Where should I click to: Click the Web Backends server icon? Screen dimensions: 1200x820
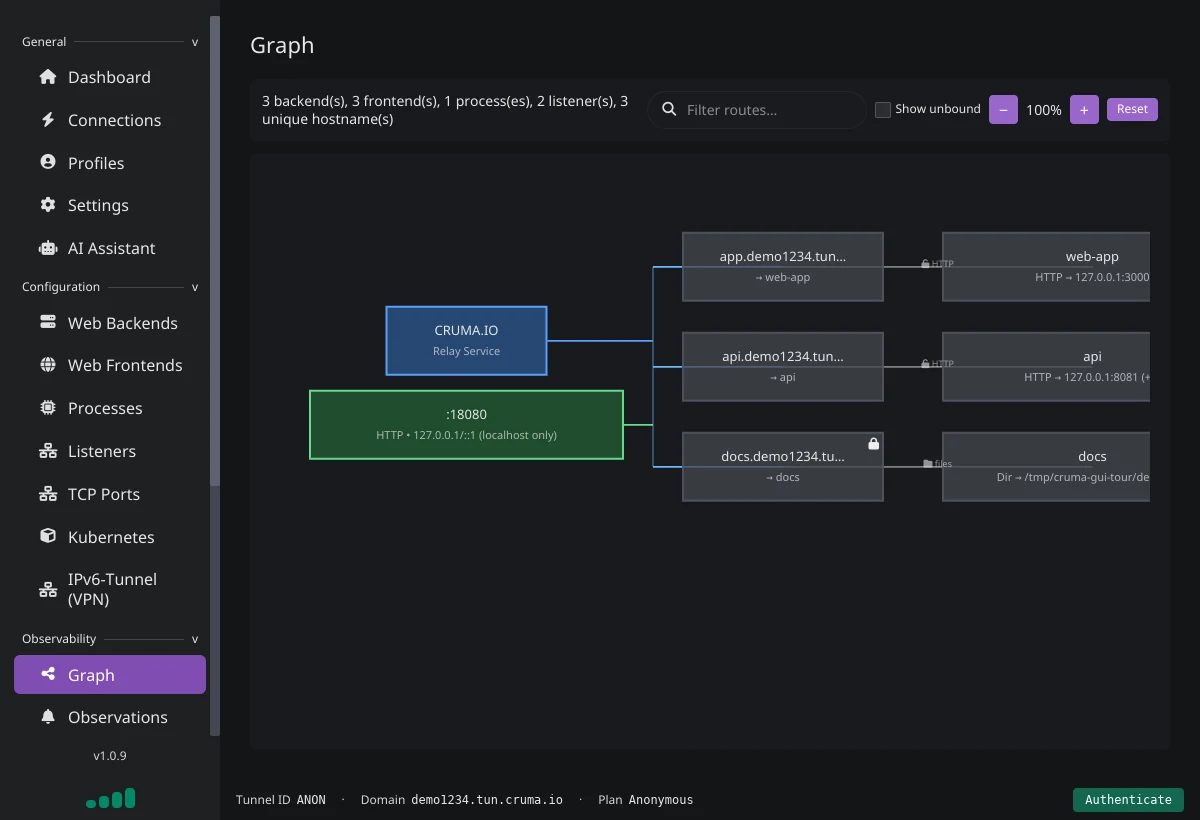coord(47,322)
